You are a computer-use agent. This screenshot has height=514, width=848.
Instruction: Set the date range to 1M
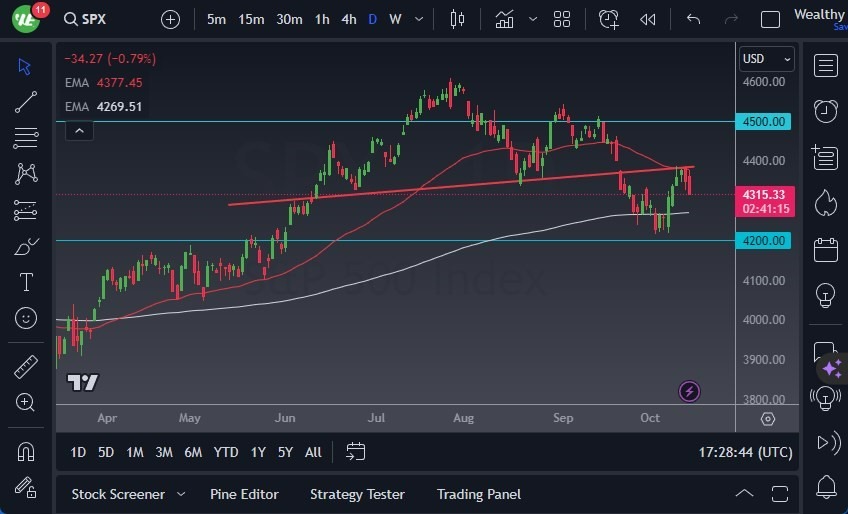pos(135,452)
